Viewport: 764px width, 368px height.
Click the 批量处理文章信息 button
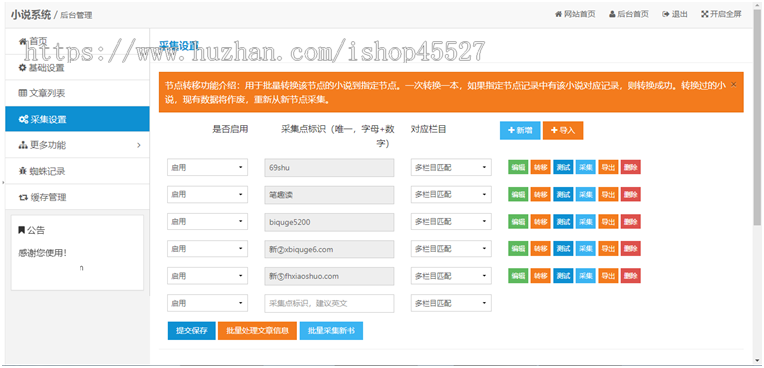pyautogui.click(x=257, y=330)
